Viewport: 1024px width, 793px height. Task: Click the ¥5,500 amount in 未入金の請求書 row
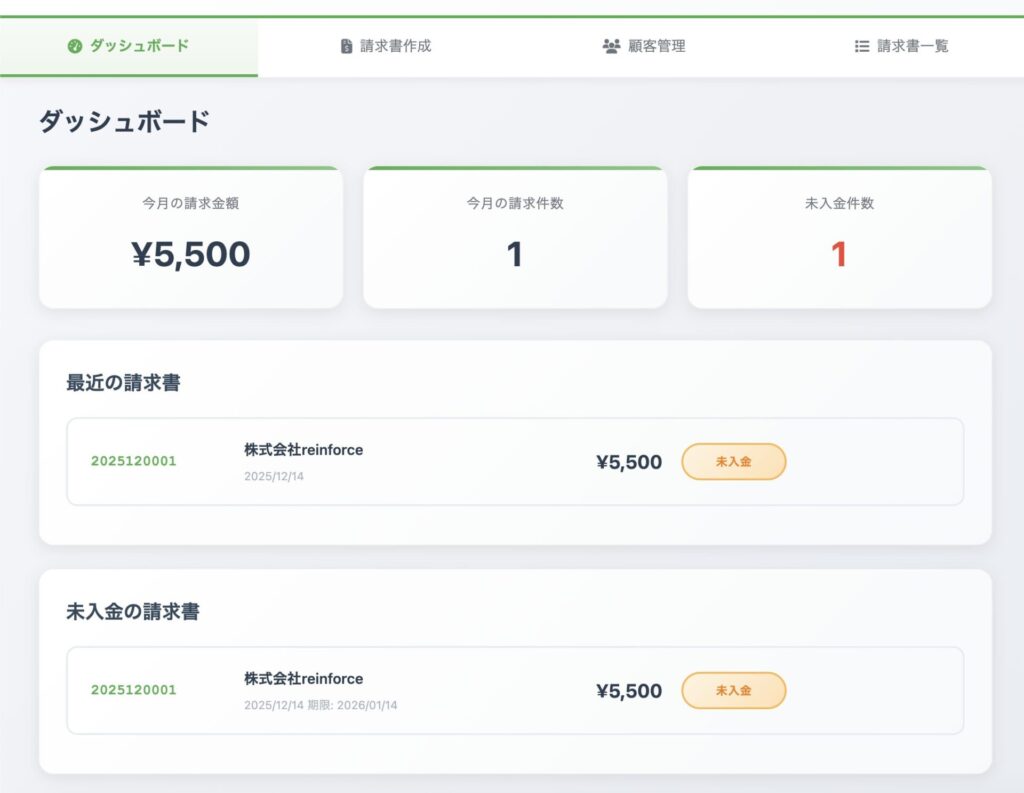[629, 691]
